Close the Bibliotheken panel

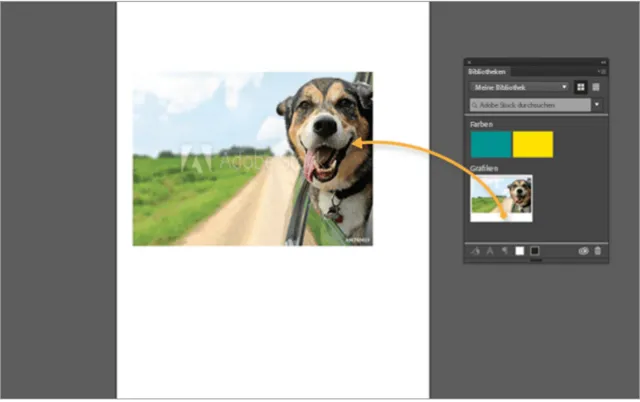coord(469,62)
